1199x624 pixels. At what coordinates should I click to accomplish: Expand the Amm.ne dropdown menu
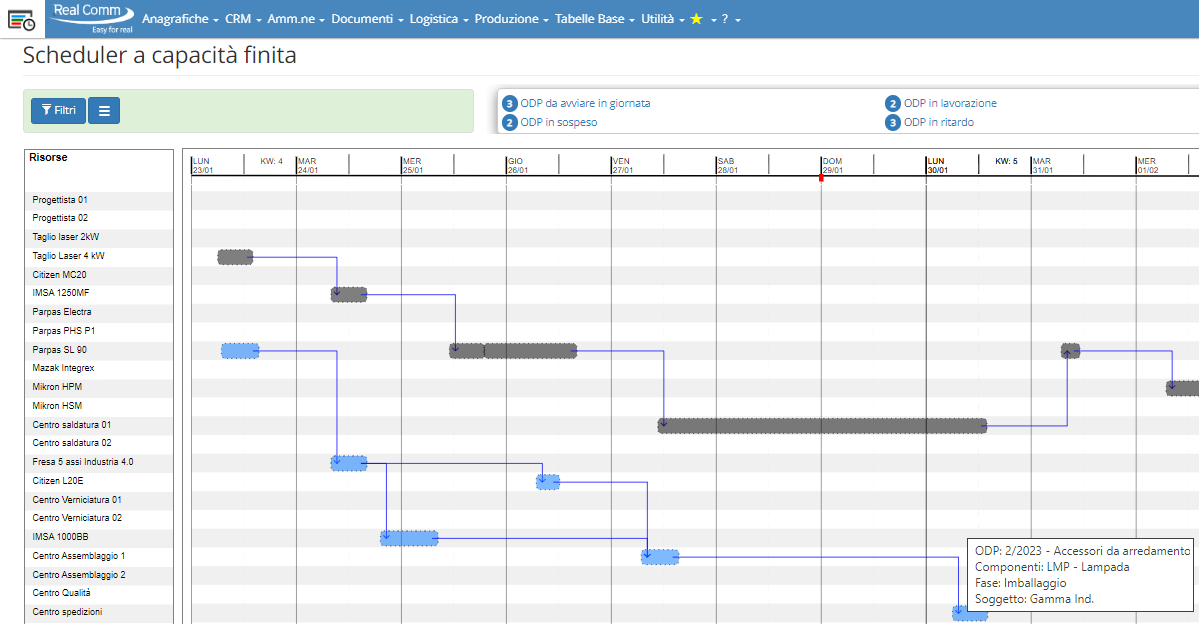296,19
